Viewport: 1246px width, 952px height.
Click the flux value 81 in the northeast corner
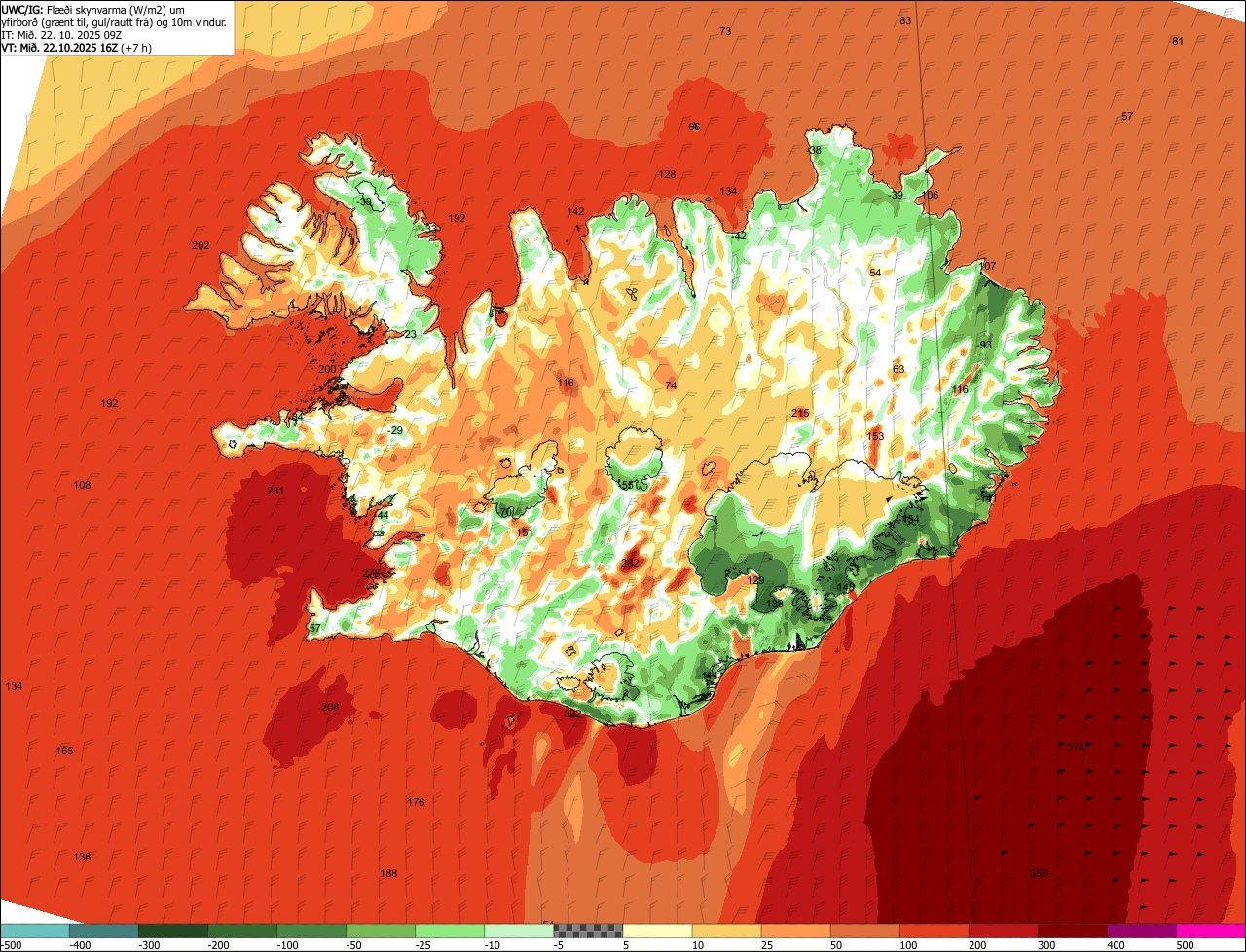(x=1178, y=41)
